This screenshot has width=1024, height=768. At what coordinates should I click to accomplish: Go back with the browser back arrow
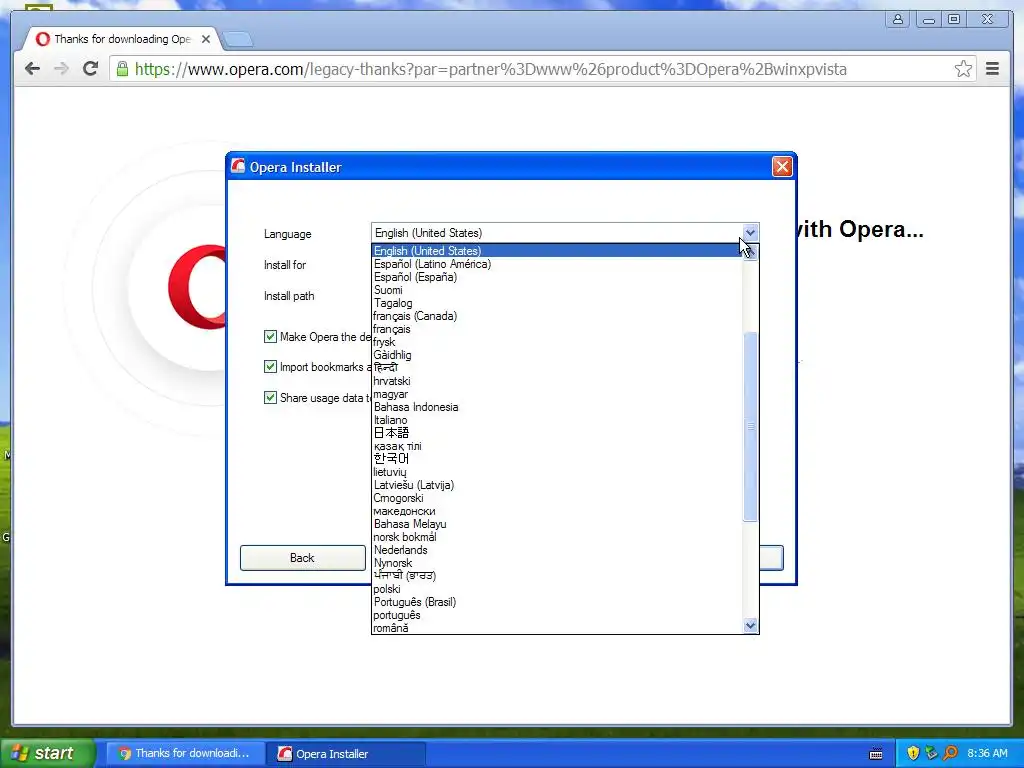[x=32, y=69]
